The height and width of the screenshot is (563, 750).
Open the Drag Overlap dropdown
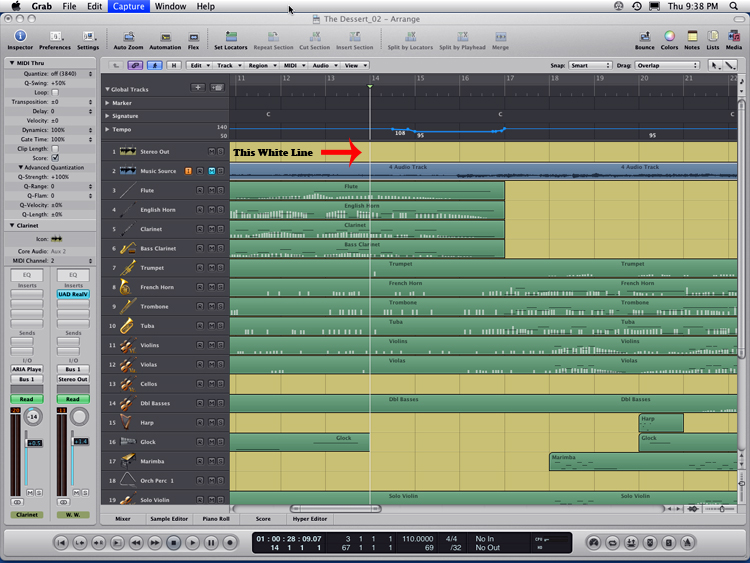point(667,66)
